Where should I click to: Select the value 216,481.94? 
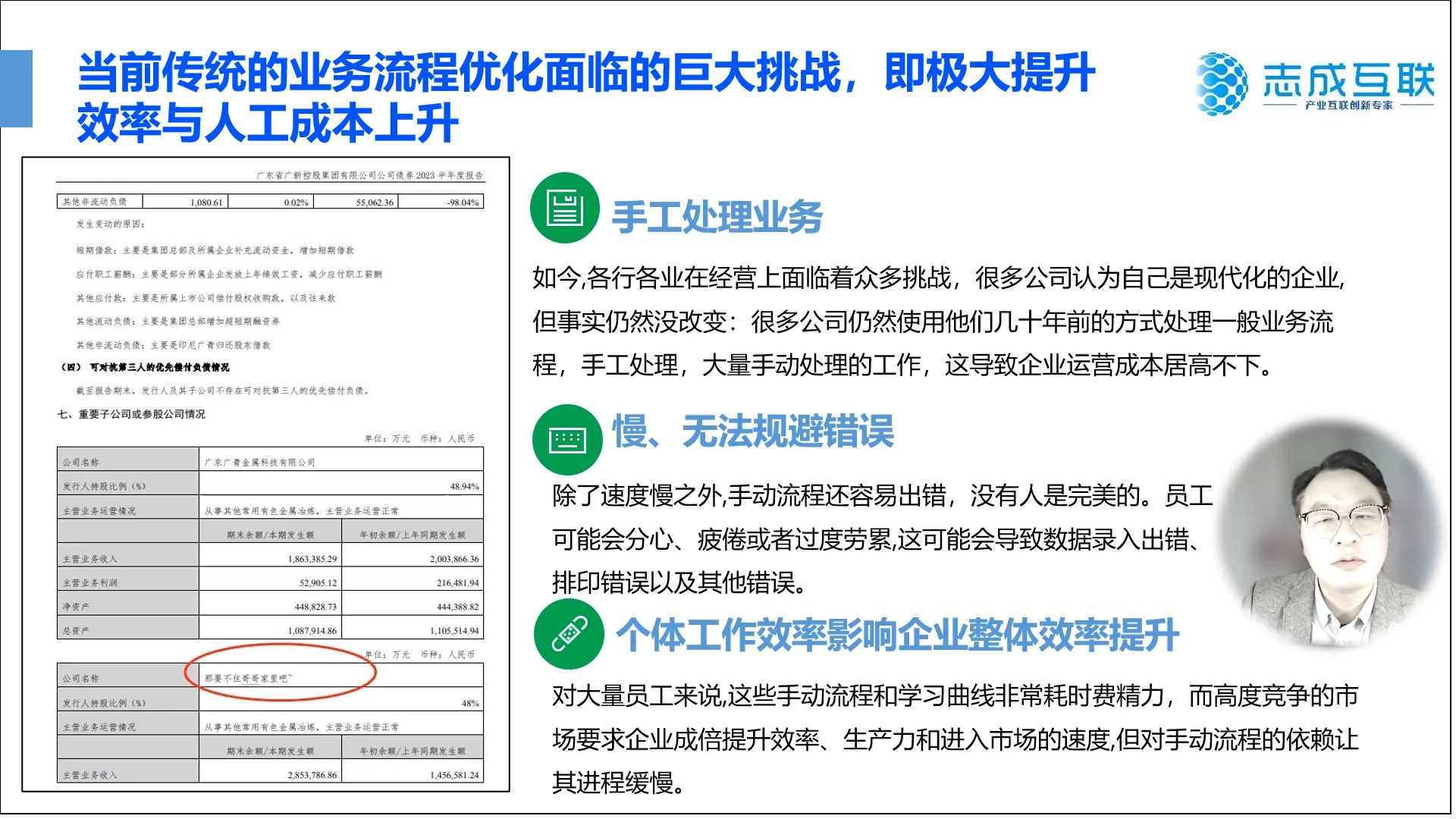click(x=457, y=583)
